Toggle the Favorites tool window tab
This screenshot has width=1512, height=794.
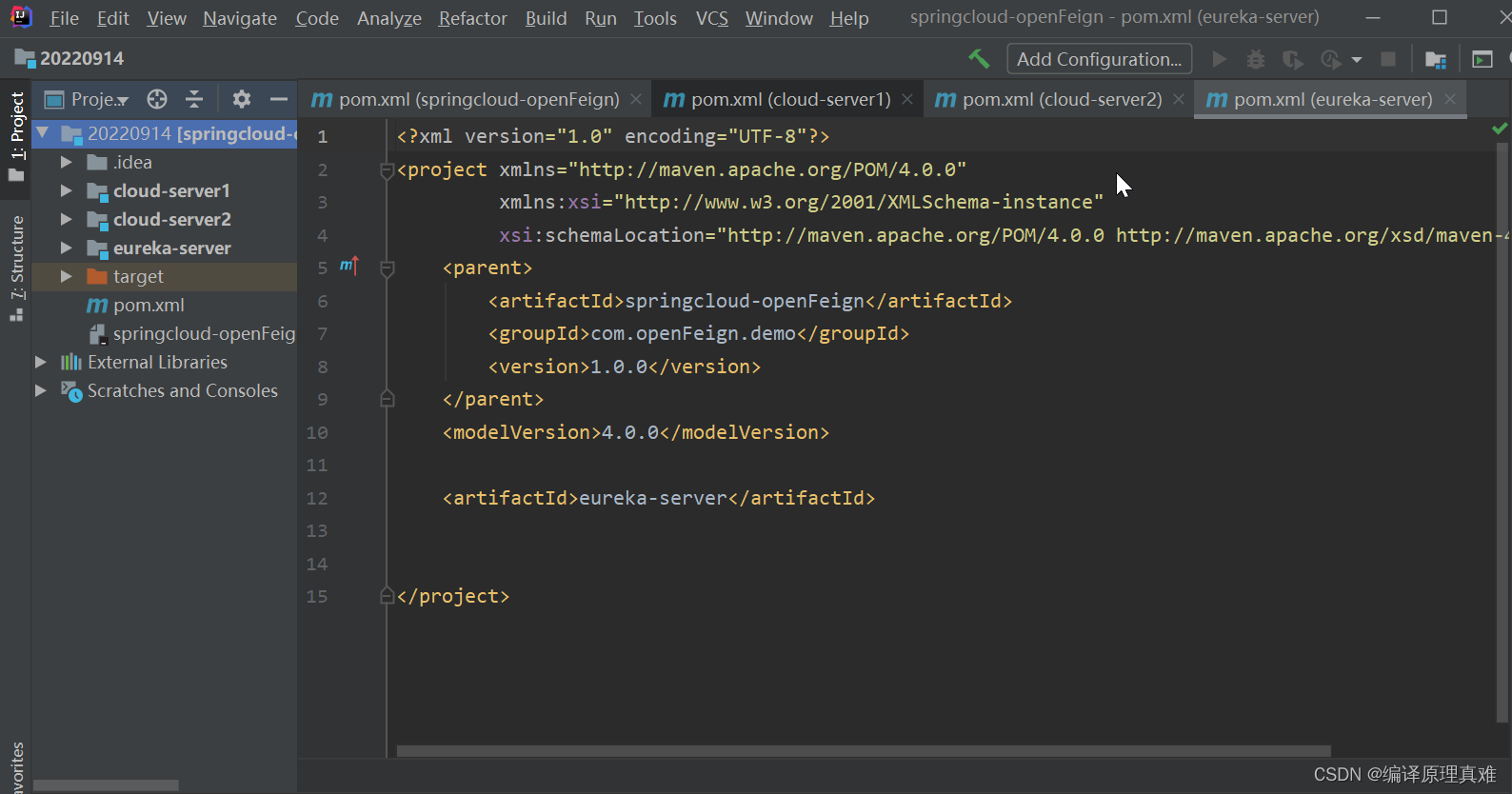(16, 767)
